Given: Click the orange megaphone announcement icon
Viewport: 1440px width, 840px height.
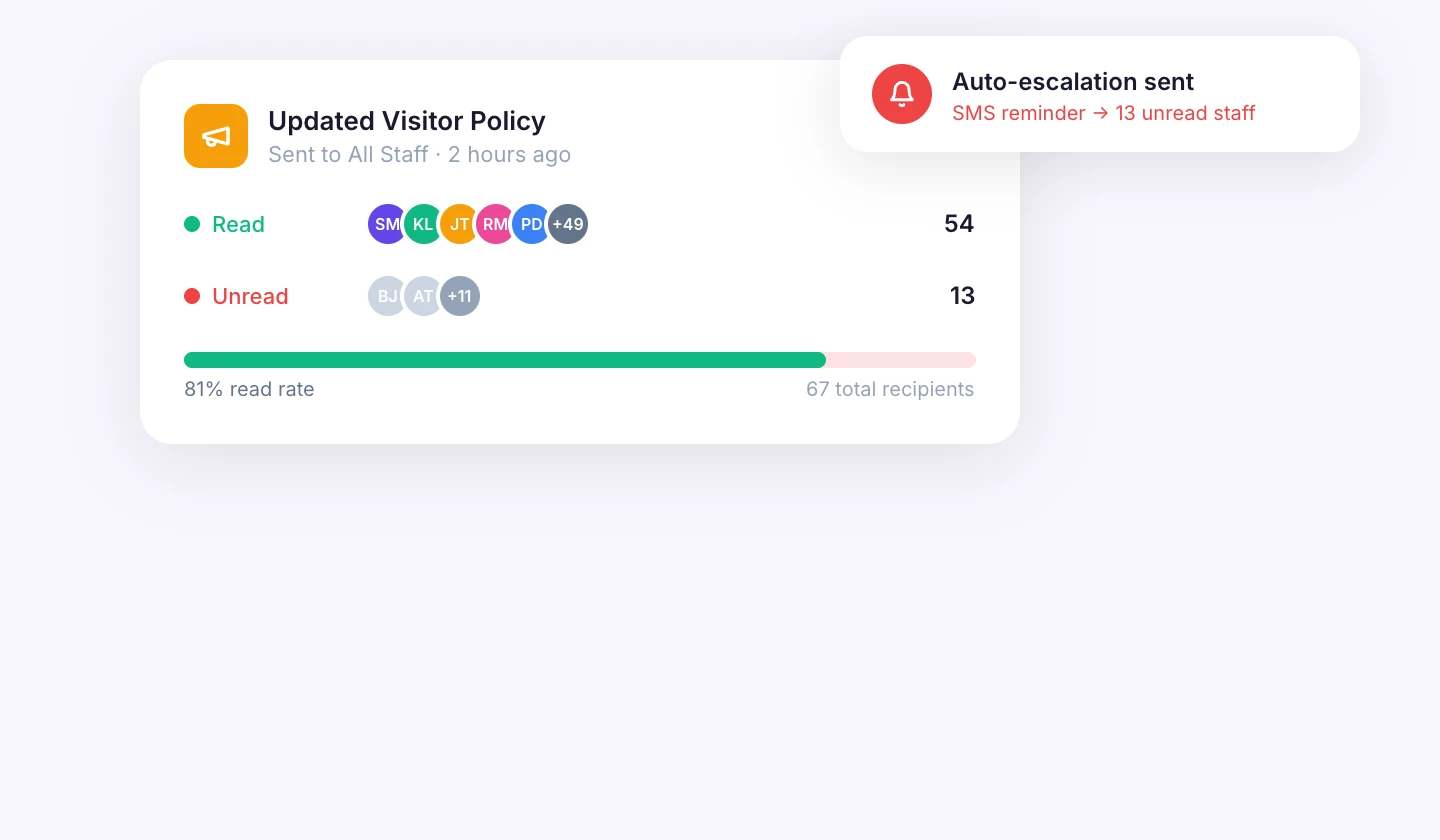Looking at the screenshot, I should pos(216,136).
